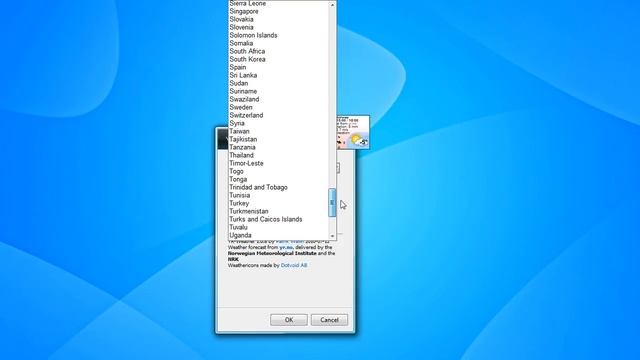640x360 pixels.
Task: Open the Dotvoid AB link
Action: tap(294, 265)
